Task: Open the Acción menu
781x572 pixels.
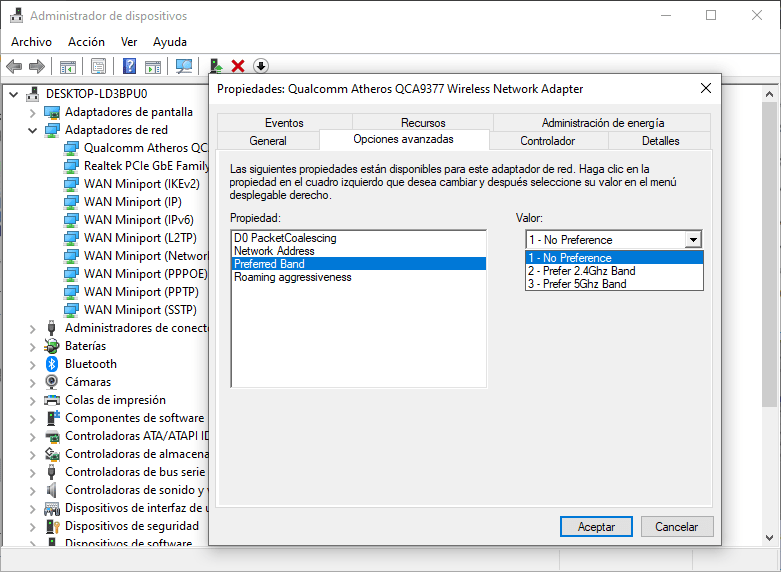Action: coord(86,42)
